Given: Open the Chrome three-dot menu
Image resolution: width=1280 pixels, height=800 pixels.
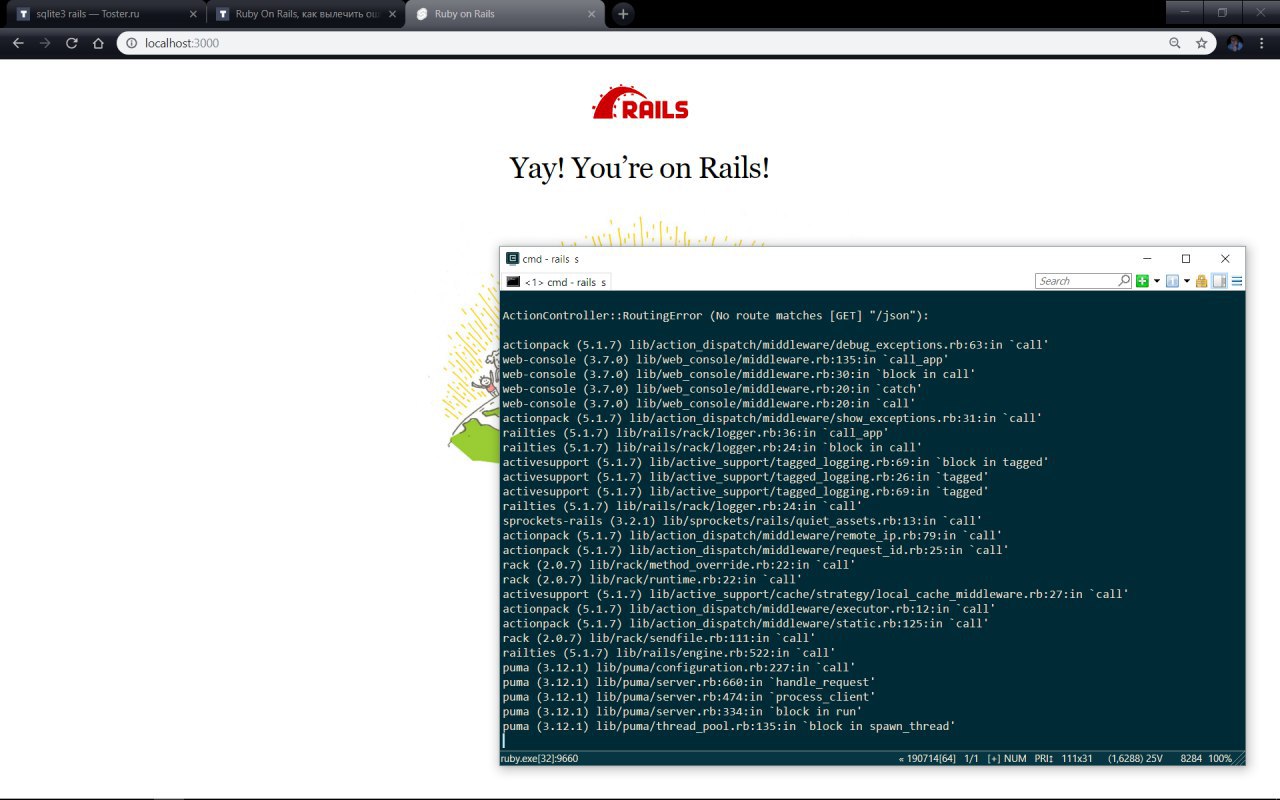Looking at the screenshot, I should pyautogui.click(x=1262, y=43).
